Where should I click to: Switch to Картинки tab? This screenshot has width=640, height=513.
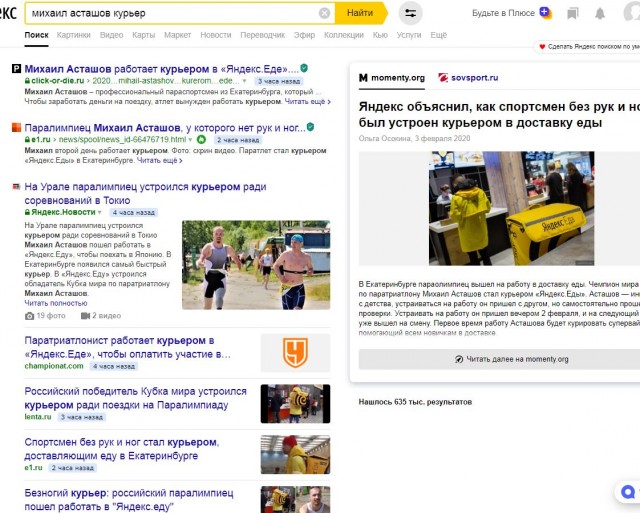coord(73,35)
